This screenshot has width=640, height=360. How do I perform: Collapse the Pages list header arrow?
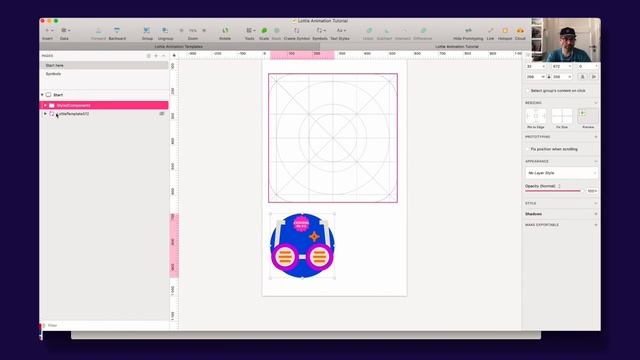click(164, 56)
